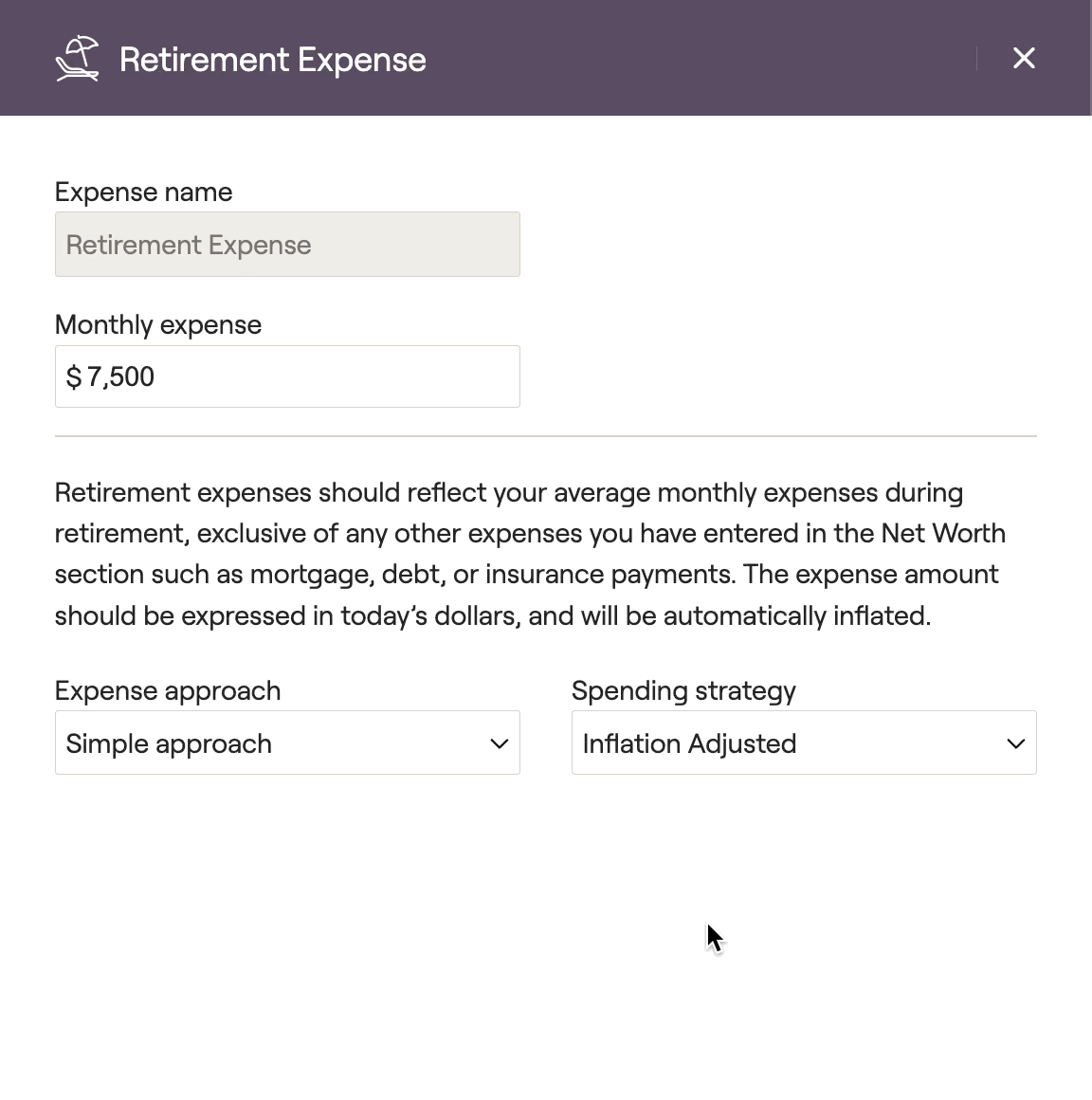Click the chevron arrow in Spending strategy
1092x1100 pixels.
pyautogui.click(x=1015, y=743)
